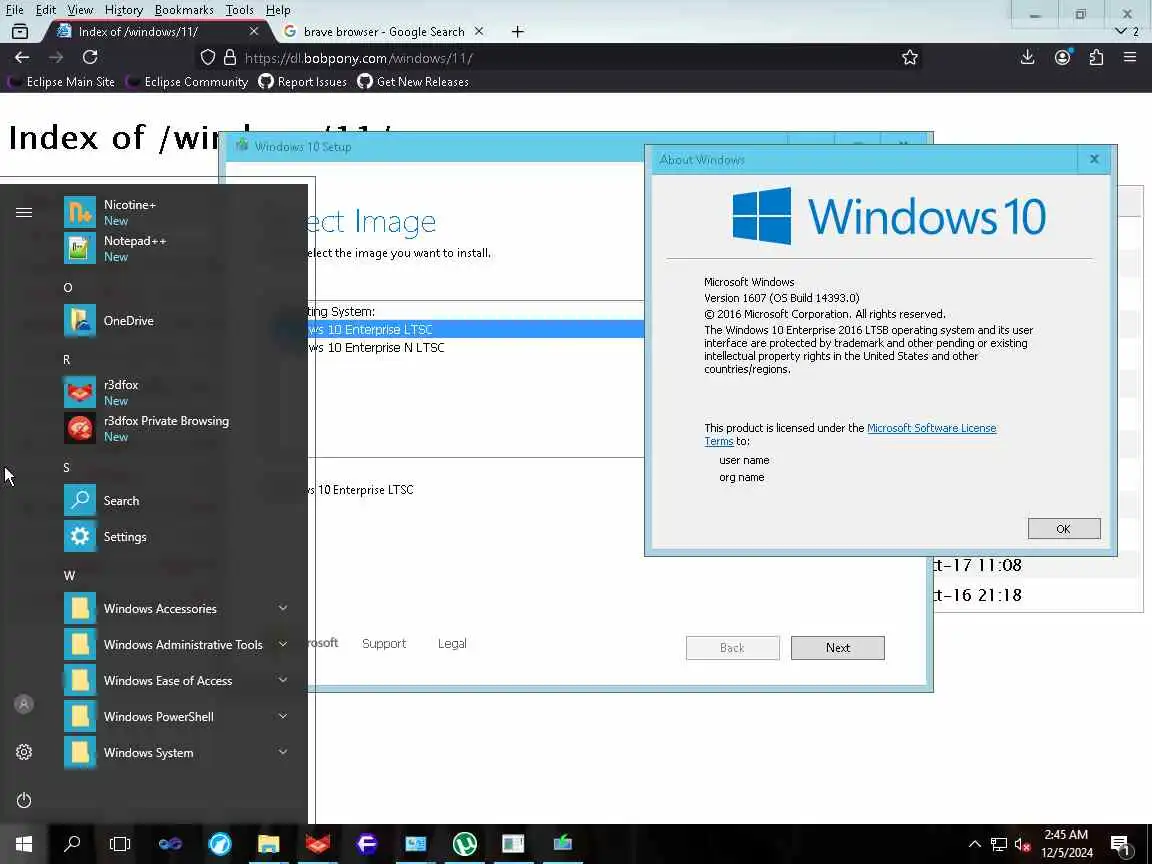Image resolution: width=1152 pixels, height=864 pixels.
Task: Open uTorrent from the taskbar
Action: (x=464, y=843)
